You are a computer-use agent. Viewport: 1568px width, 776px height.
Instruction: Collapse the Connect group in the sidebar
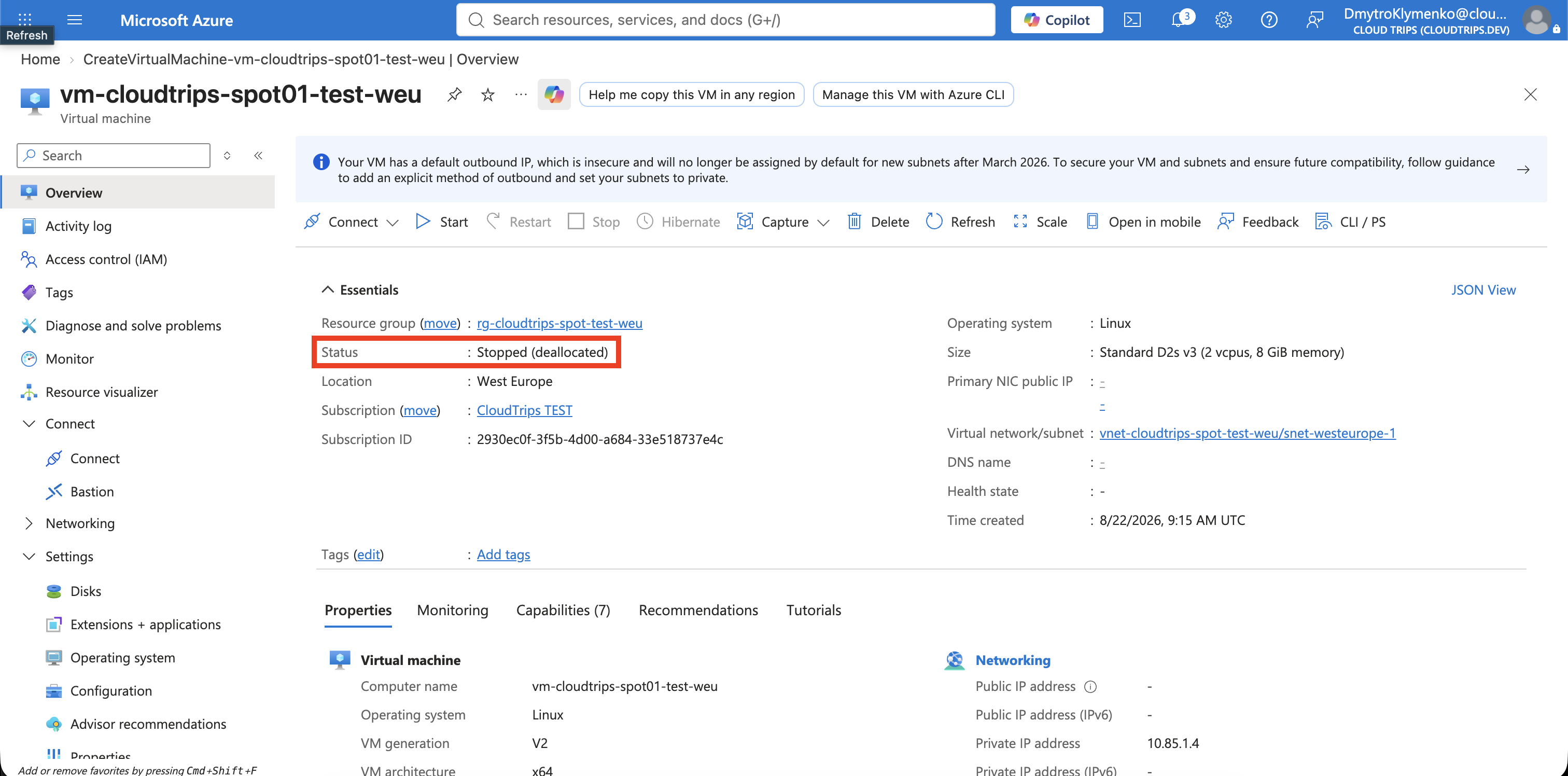(x=29, y=423)
